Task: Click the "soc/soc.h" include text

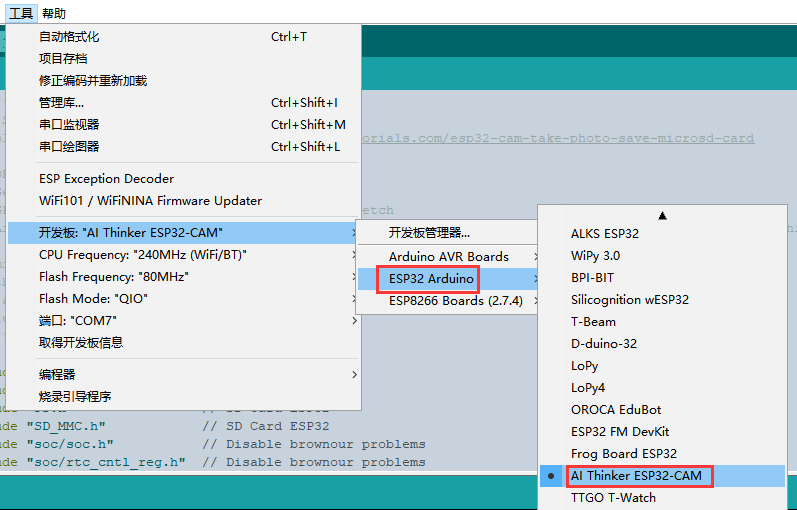Action: [70, 444]
